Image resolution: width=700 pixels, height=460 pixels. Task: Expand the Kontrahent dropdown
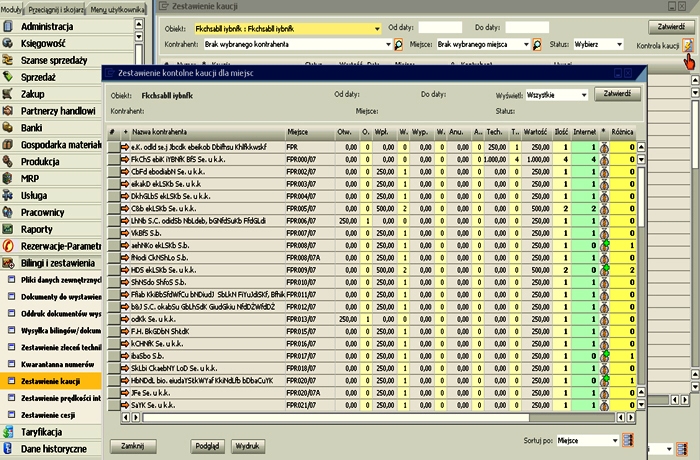click(x=388, y=45)
